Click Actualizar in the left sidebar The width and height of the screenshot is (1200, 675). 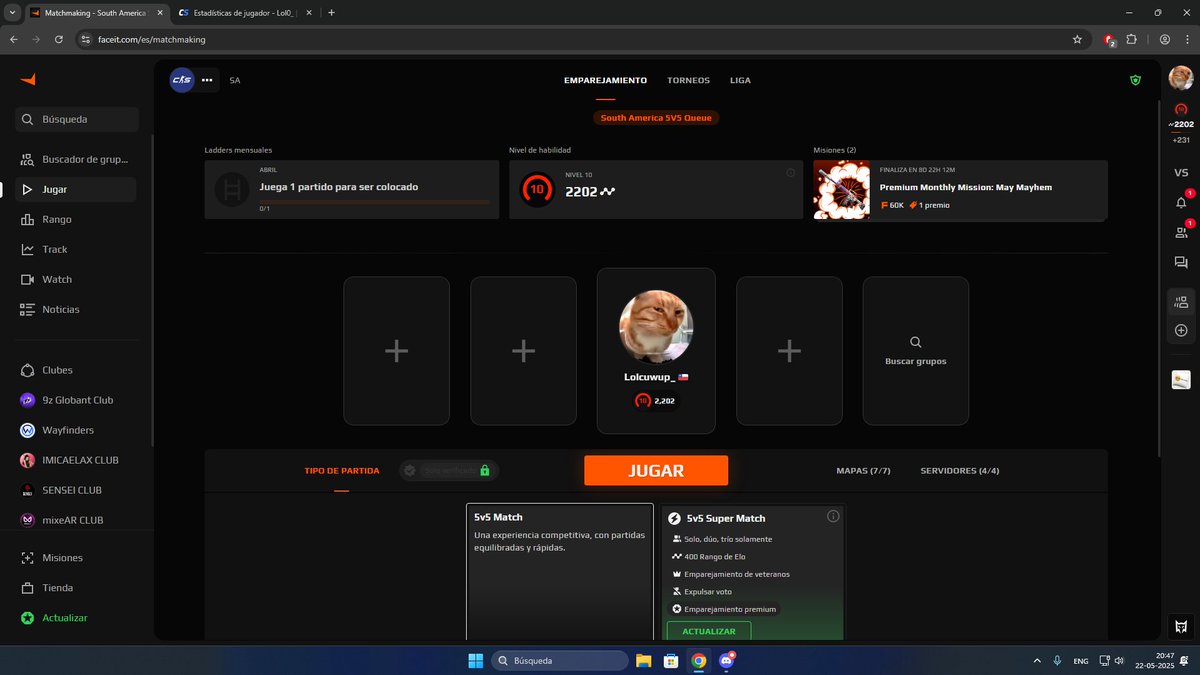(x=77, y=618)
